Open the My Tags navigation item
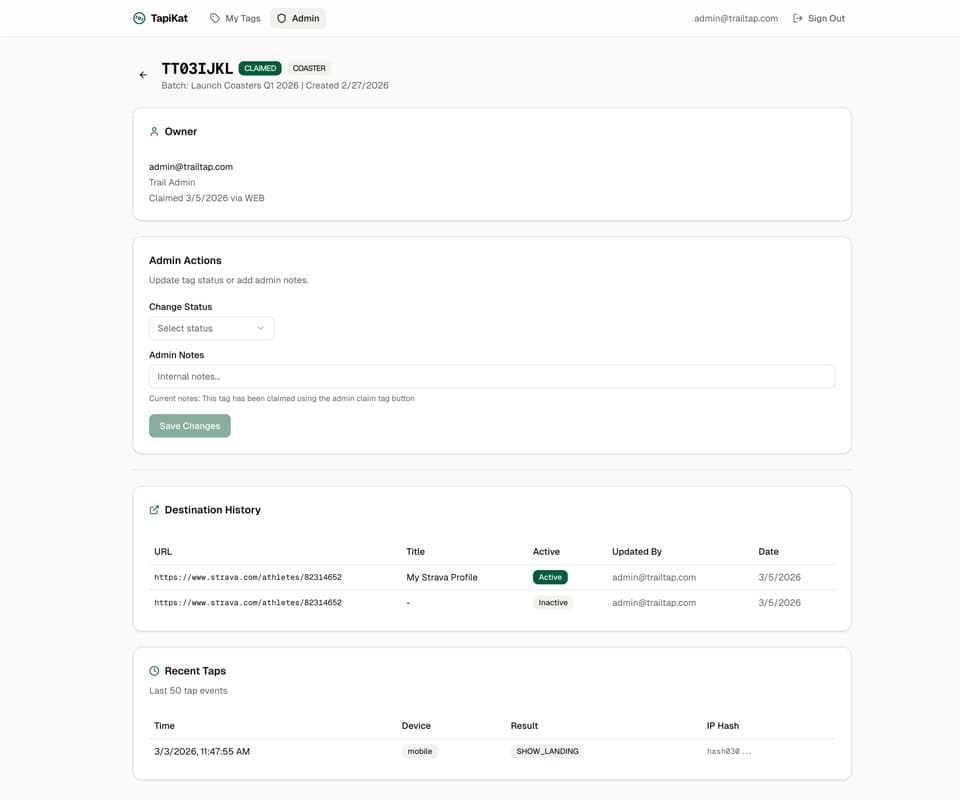The image size is (960, 800). [x=235, y=18]
